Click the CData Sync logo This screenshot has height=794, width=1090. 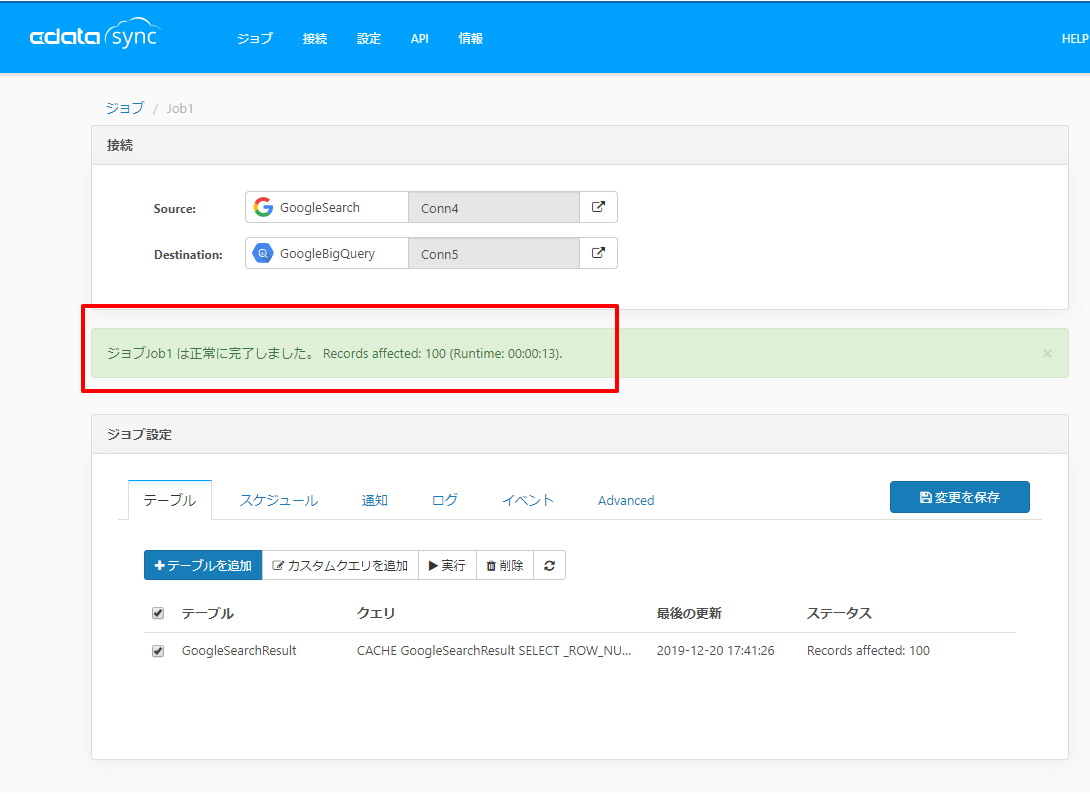click(x=95, y=33)
